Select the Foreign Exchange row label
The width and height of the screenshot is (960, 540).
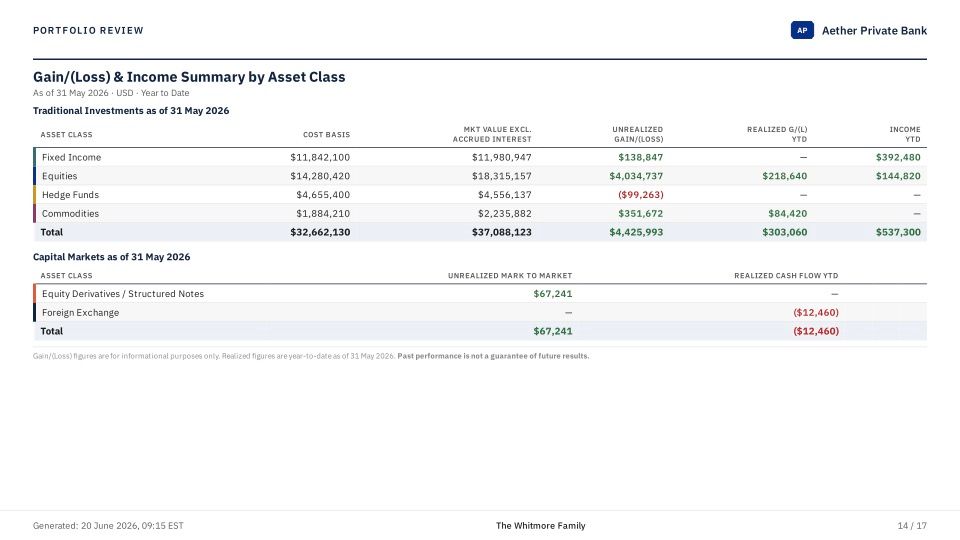pos(80,312)
